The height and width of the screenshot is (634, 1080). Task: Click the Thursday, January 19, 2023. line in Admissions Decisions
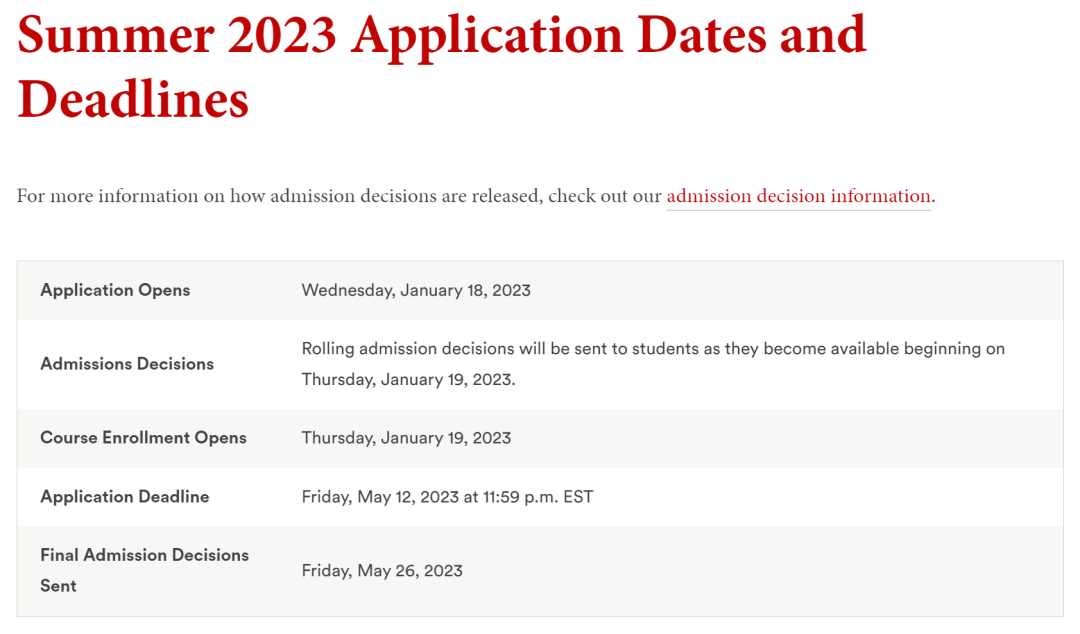tap(408, 380)
